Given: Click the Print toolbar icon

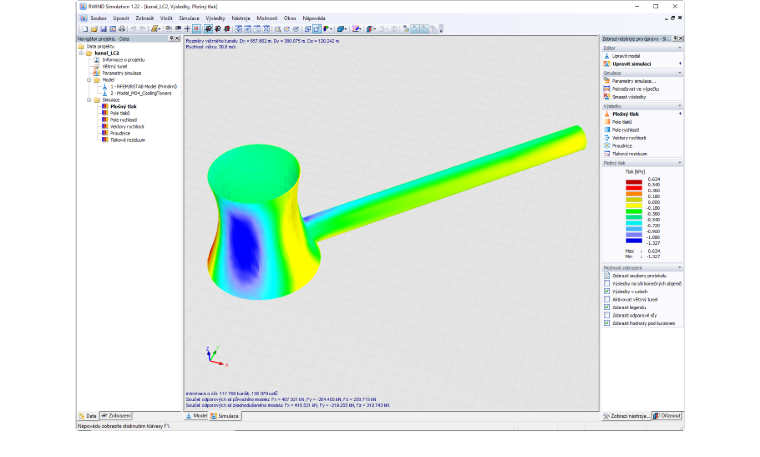Looking at the screenshot, I should click(x=122, y=29).
